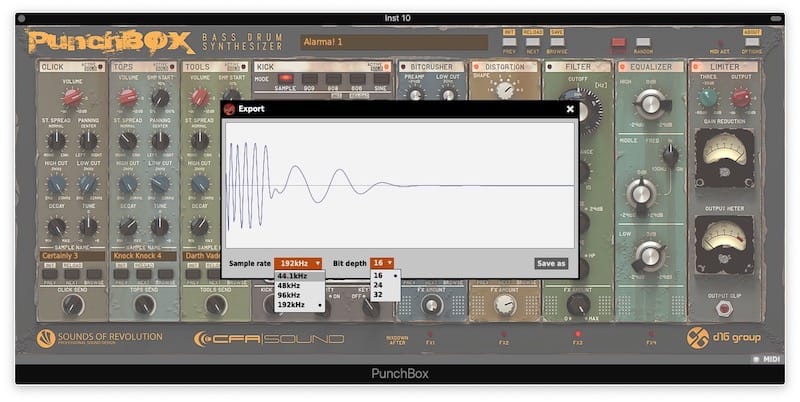Open the preset BROWSE button
Viewport: 800px width, 402px height.
(557, 42)
